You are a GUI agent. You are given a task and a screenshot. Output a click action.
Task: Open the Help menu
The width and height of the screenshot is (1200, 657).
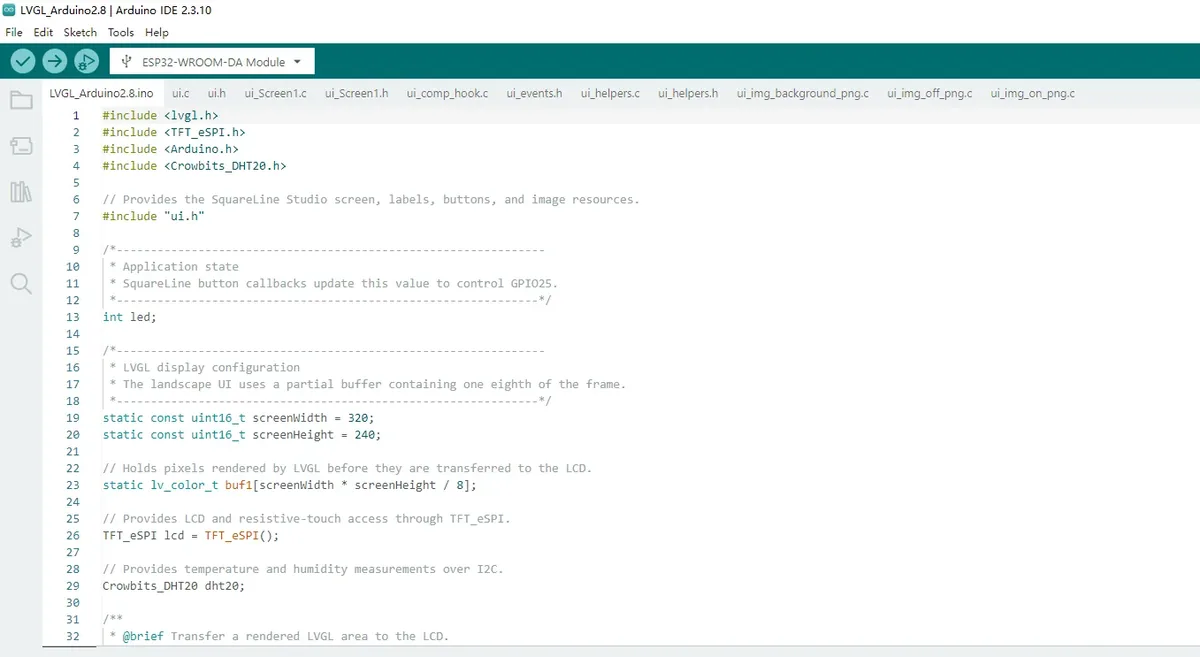[157, 32]
